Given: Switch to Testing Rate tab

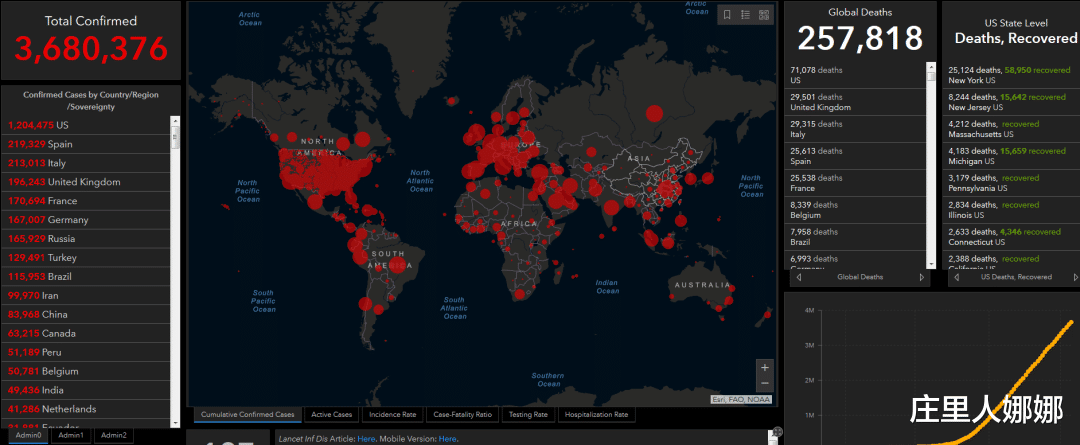Looking at the screenshot, I should (528, 415).
